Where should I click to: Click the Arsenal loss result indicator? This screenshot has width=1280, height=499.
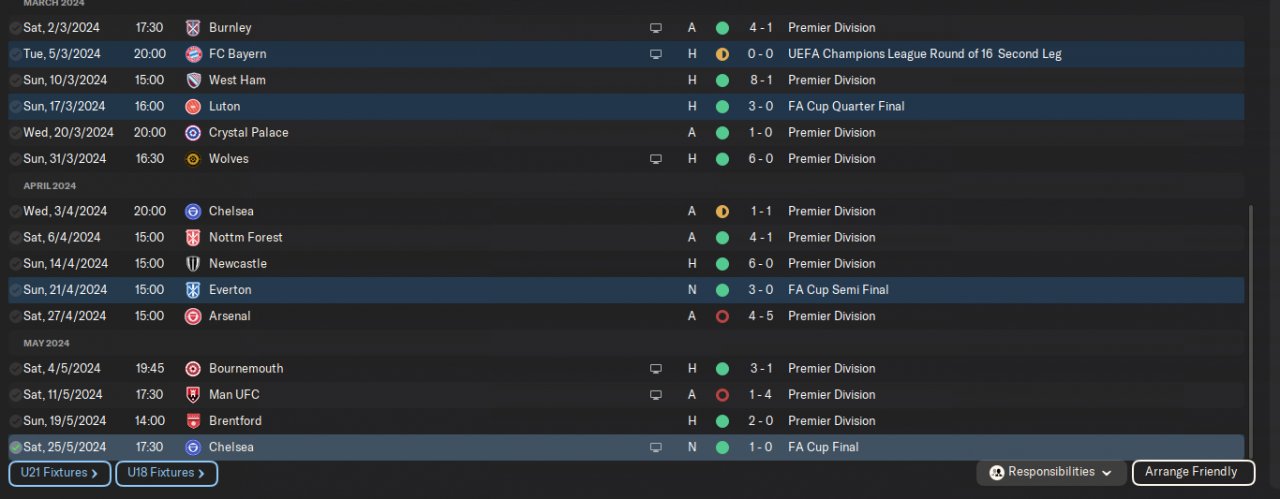coord(722,316)
